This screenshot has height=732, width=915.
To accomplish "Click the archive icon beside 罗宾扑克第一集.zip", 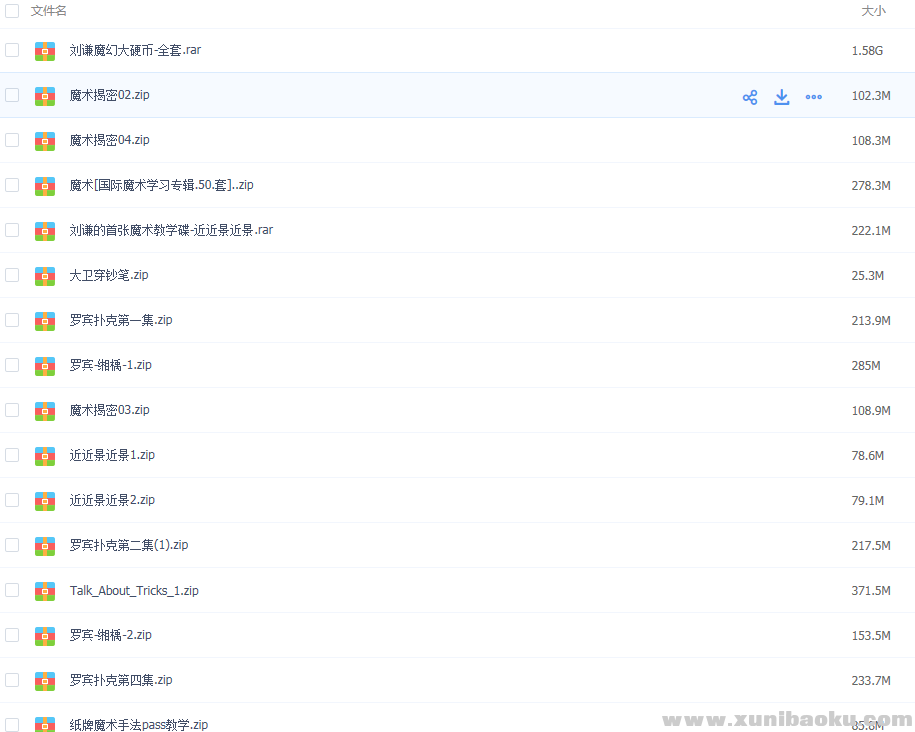I will click(x=45, y=320).
